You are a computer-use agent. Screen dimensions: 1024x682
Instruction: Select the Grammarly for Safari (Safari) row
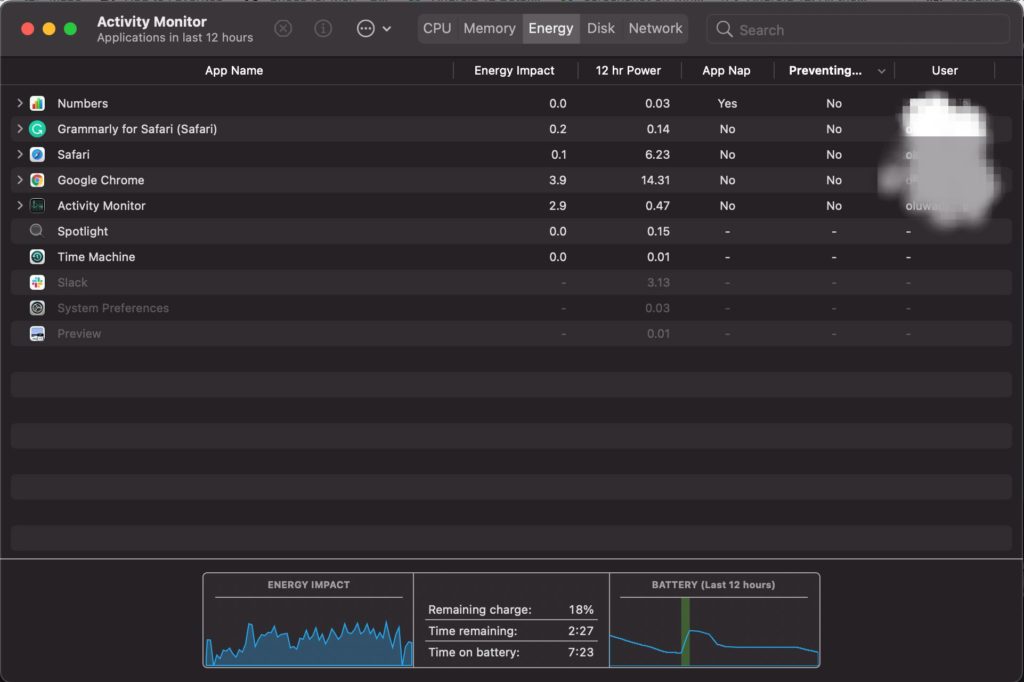pos(511,129)
